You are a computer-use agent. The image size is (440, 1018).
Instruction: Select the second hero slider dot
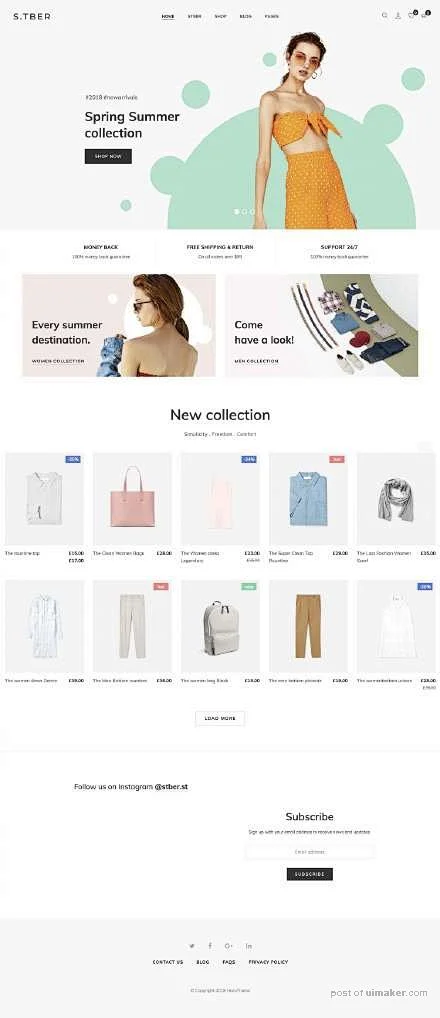(244, 211)
